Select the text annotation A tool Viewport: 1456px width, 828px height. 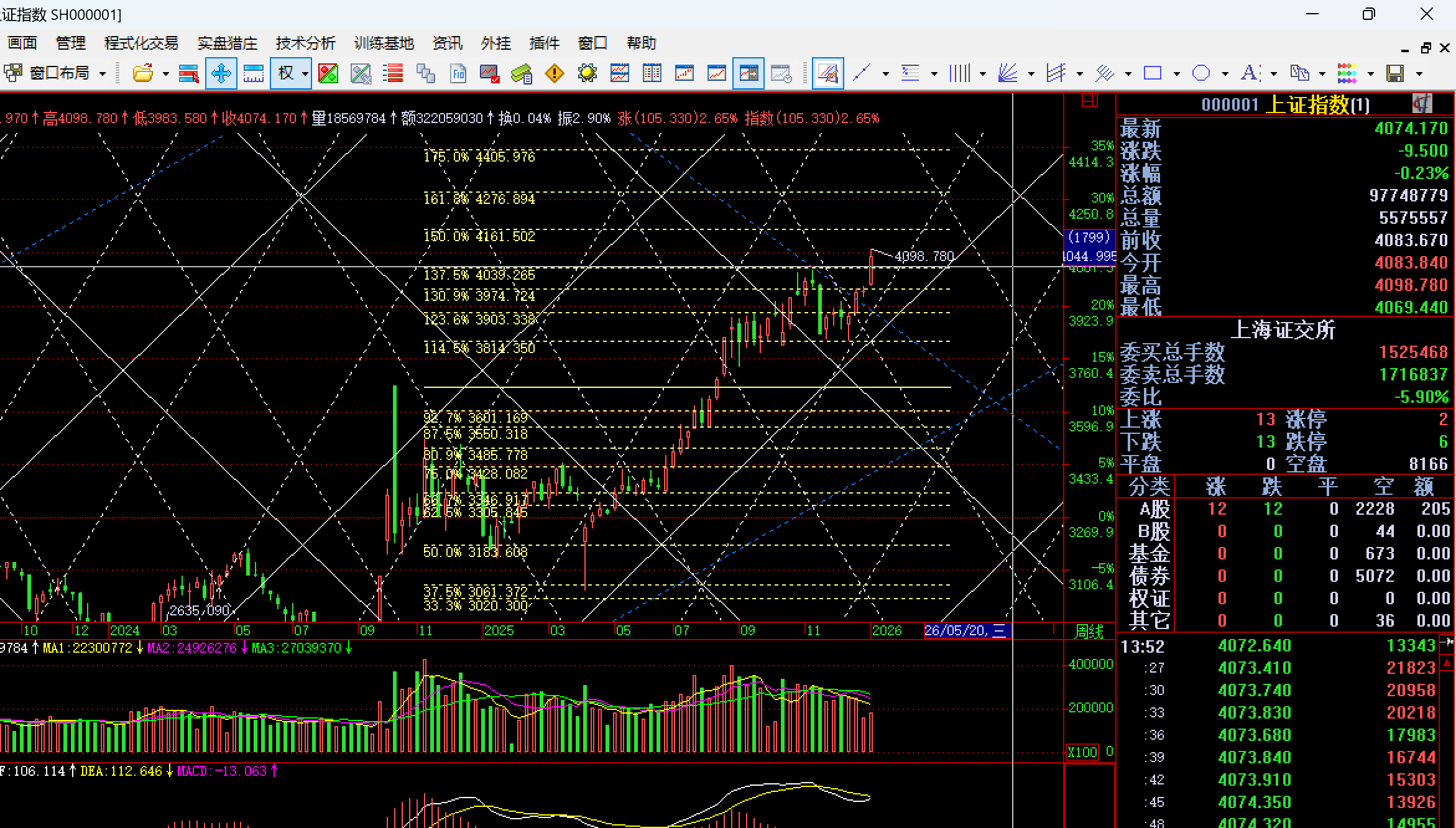(x=1250, y=73)
